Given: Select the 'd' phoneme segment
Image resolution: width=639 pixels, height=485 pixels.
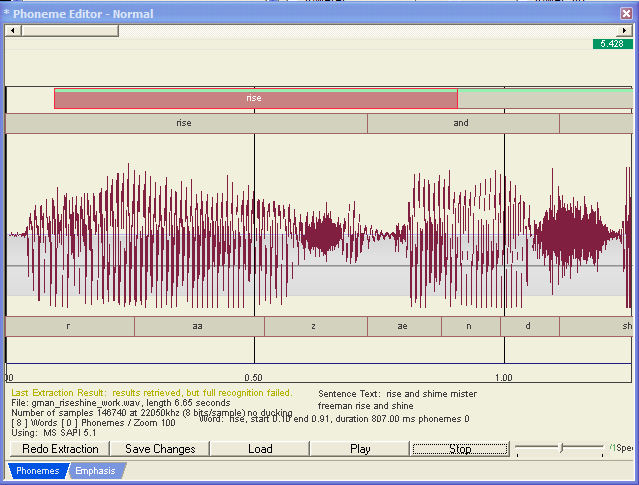Looking at the screenshot, I should [x=530, y=326].
